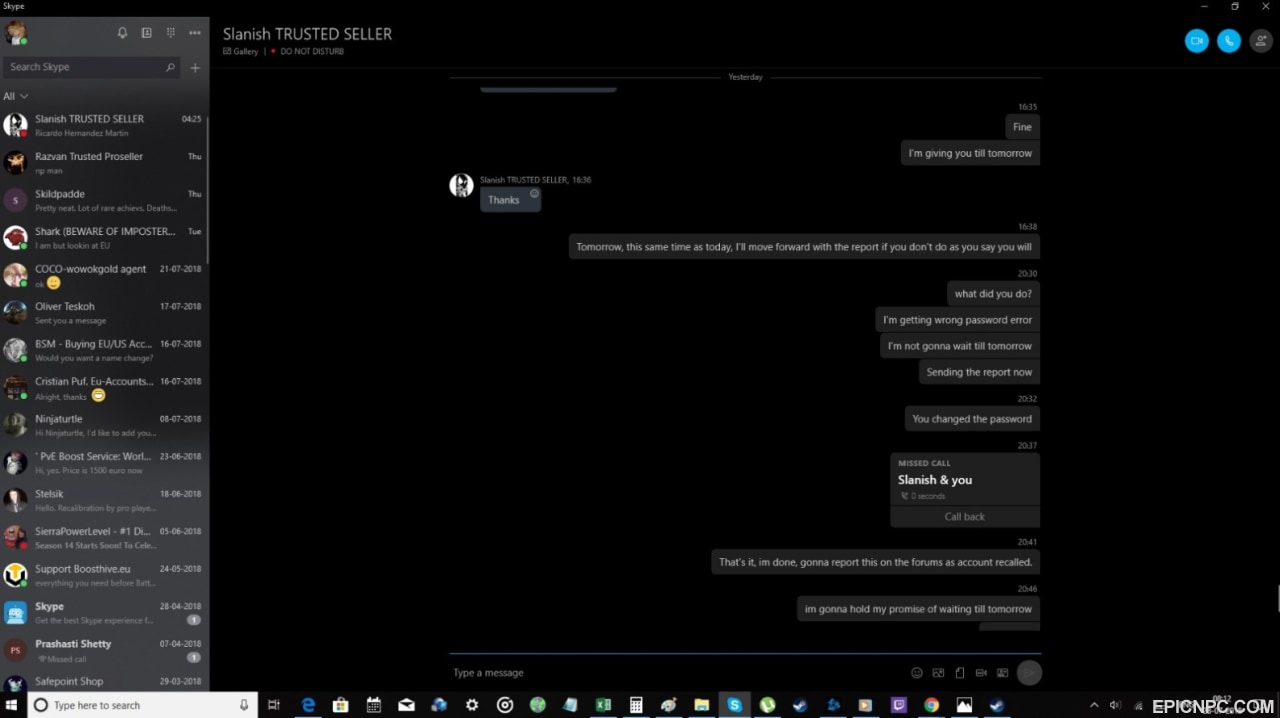
Task: Click the "I'm giving you till tomorrow" message
Action: pyautogui.click(x=970, y=153)
